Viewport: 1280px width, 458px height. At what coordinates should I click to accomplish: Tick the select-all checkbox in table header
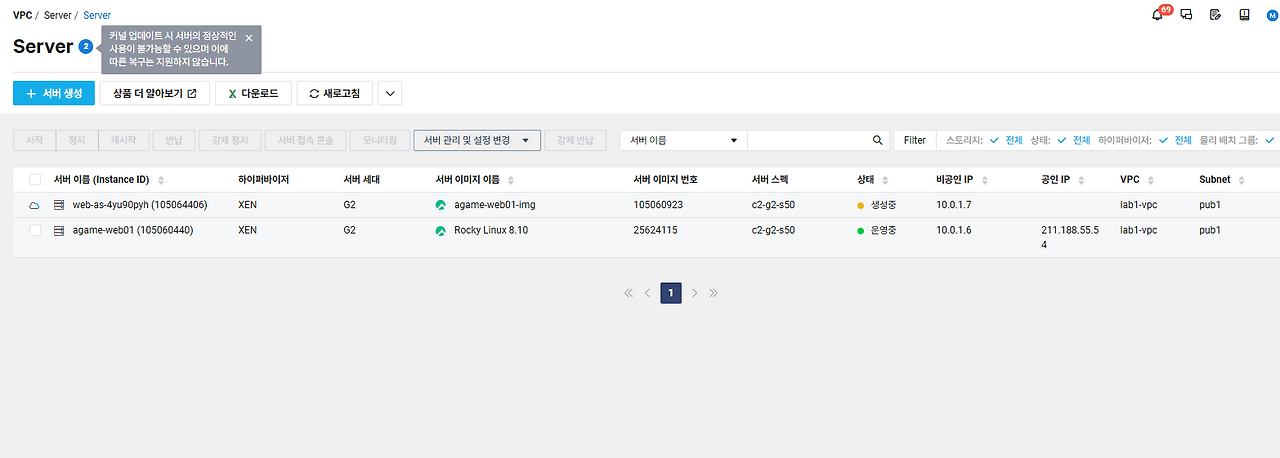35,180
